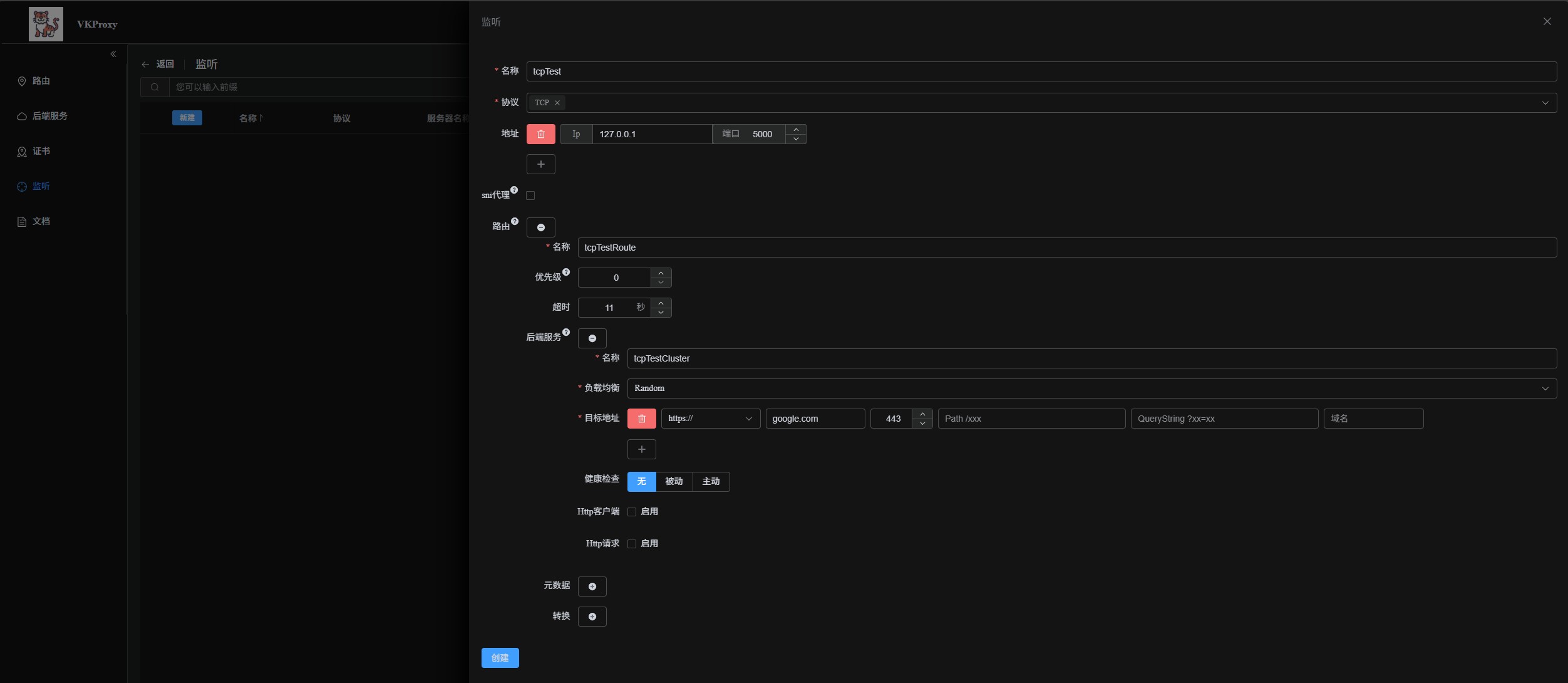
Task: Edit the listener 名称 field tcpTest
Action: coord(1041,71)
